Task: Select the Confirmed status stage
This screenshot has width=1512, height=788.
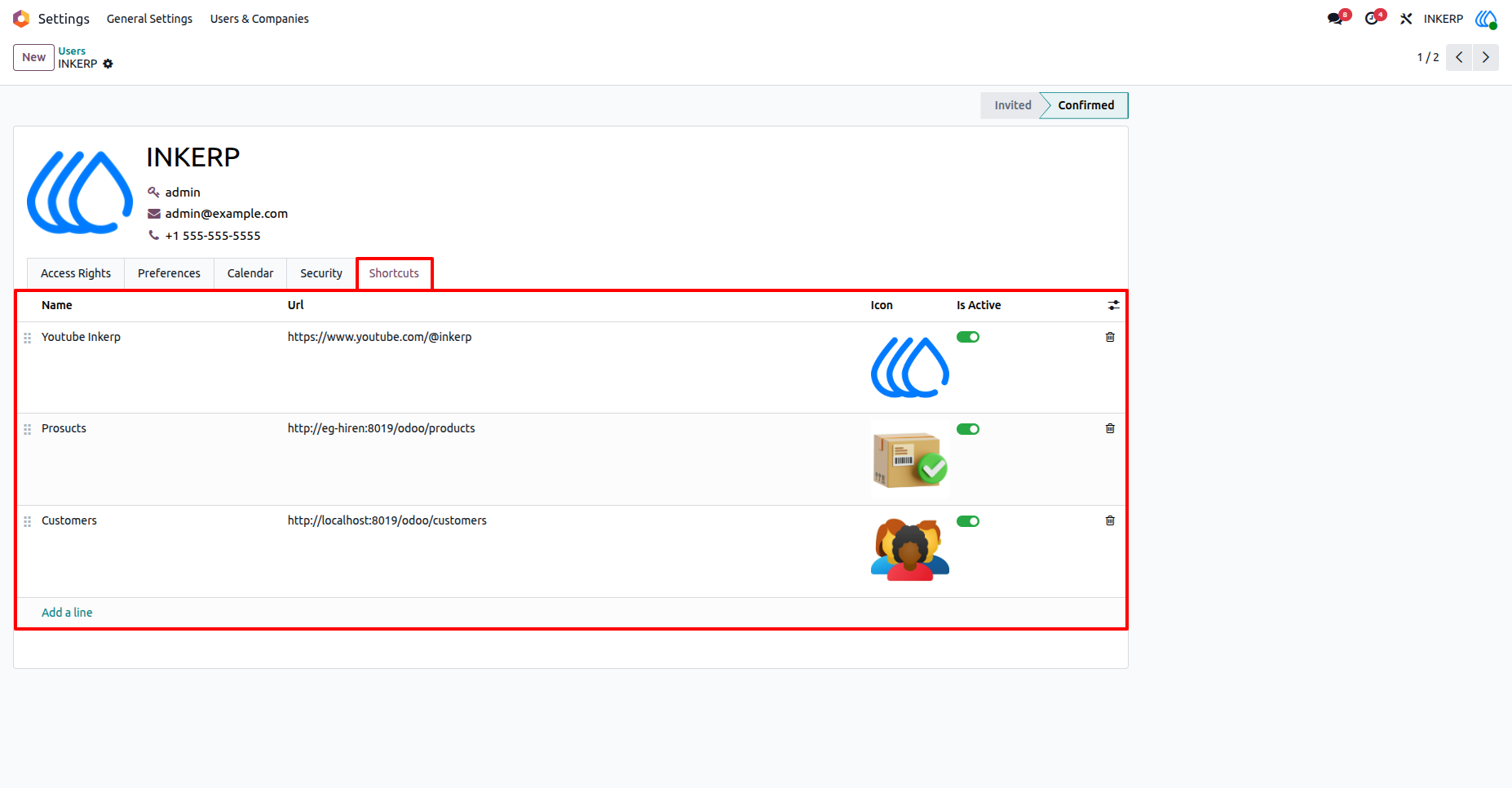Action: point(1085,105)
